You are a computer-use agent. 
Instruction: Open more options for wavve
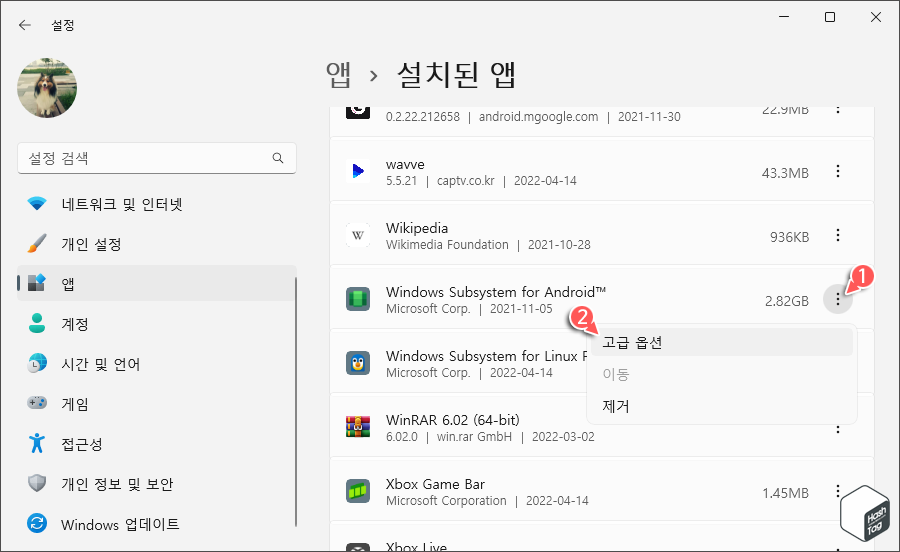[837, 171]
